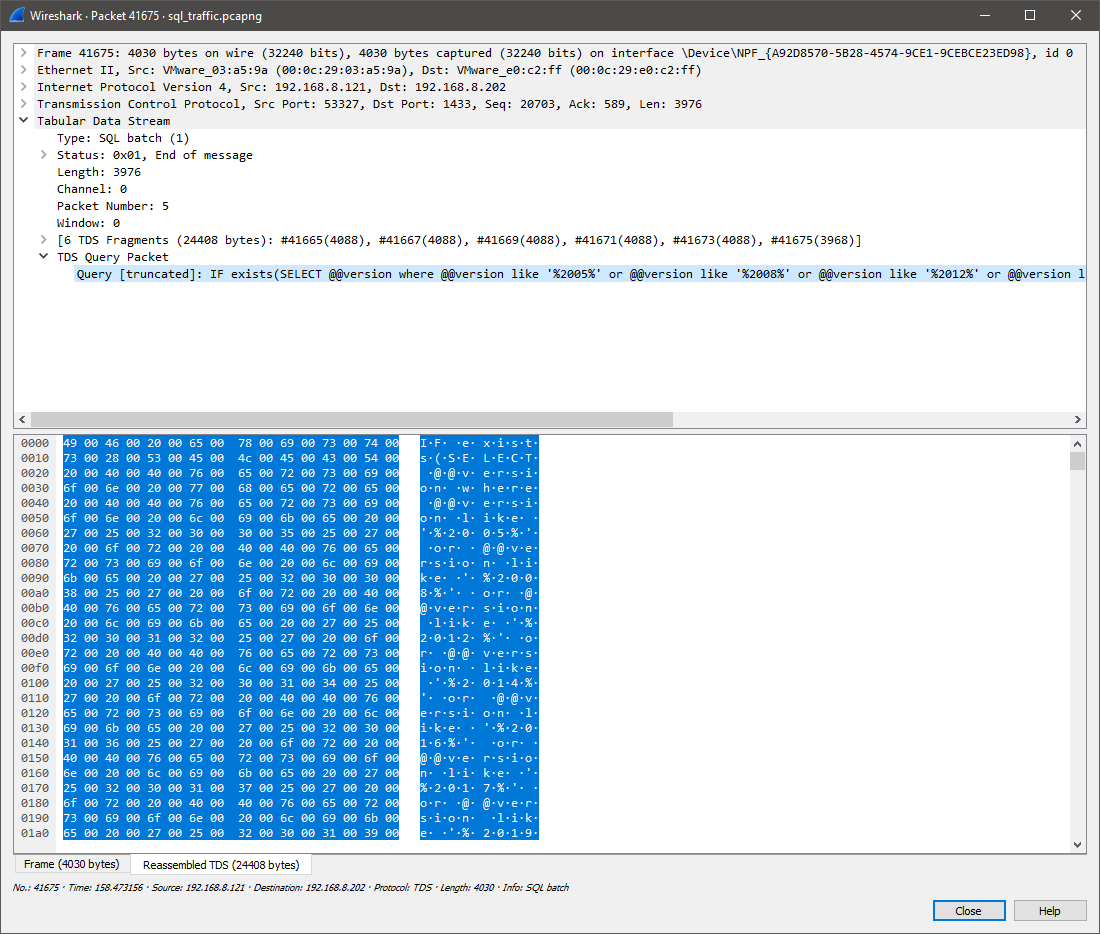Expand Internet Protocol Version 4 details

[23, 87]
